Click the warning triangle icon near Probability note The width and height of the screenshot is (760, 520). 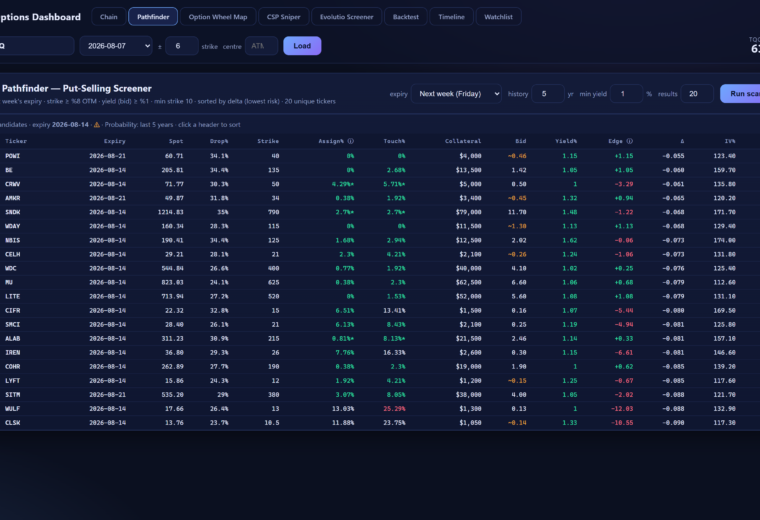[x=97, y=125]
